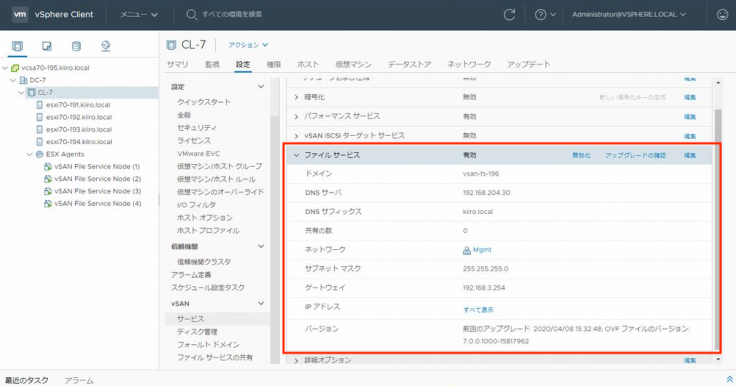Open the メニュー dropdown
The height and width of the screenshot is (386, 736).
[x=139, y=15]
